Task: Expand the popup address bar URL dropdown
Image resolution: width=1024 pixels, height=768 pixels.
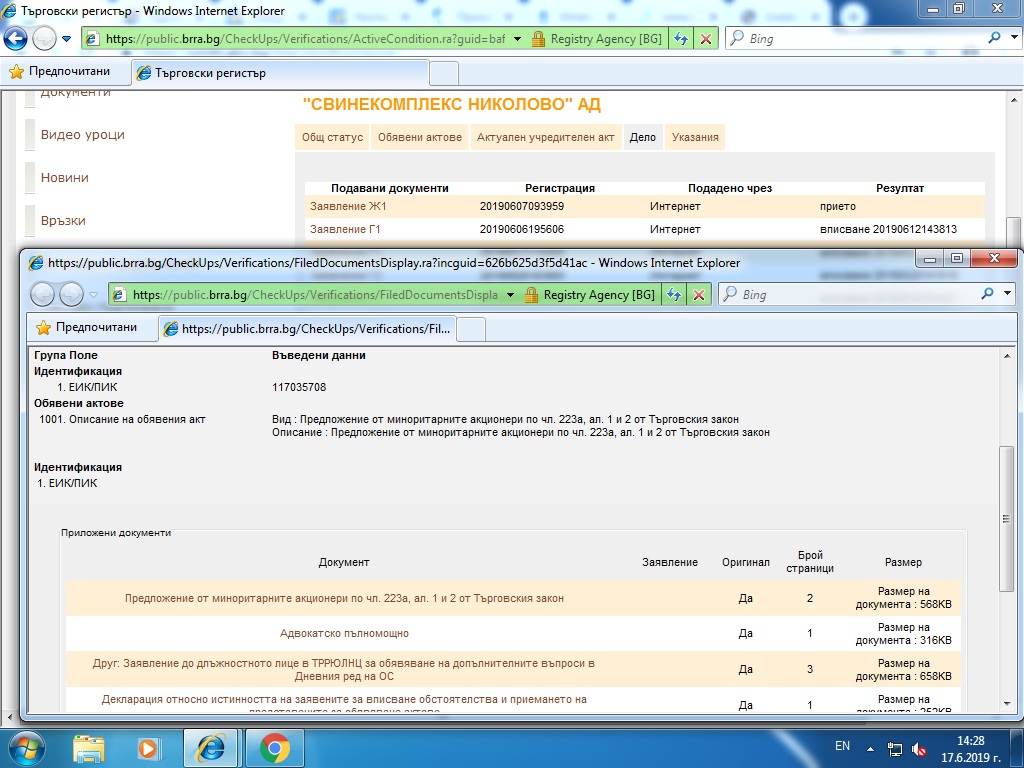Action: [x=511, y=295]
